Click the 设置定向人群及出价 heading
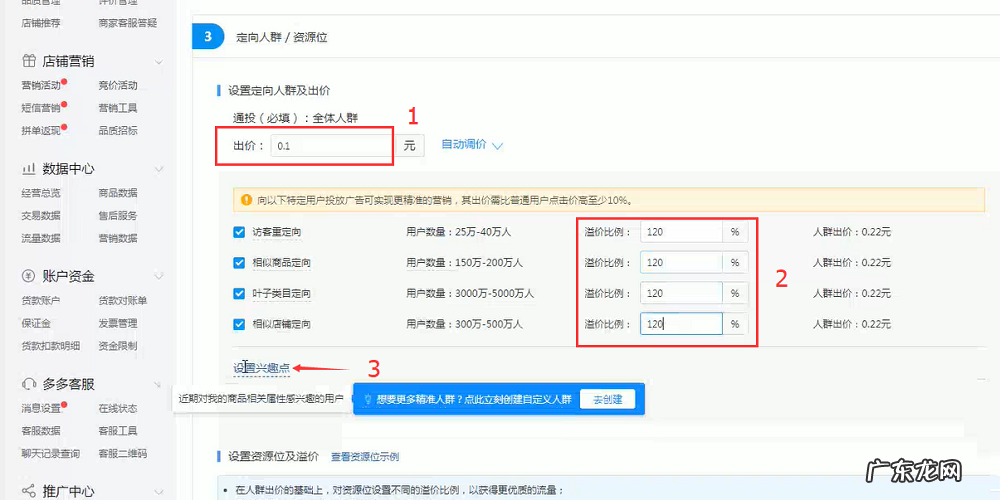 pyautogui.click(x=279, y=91)
